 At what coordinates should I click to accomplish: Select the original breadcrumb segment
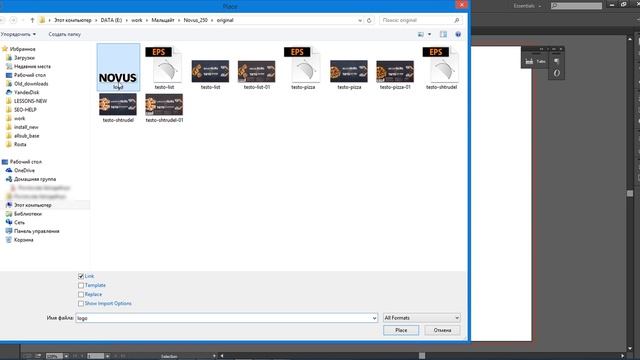click(x=225, y=20)
